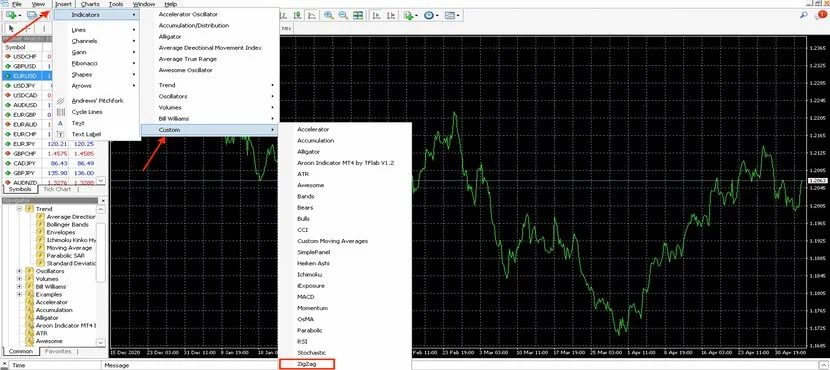Click the Text Label icon in Insert menu
The height and width of the screenshot is (370, 830).
pyautogui.click(x=61, y=134)
